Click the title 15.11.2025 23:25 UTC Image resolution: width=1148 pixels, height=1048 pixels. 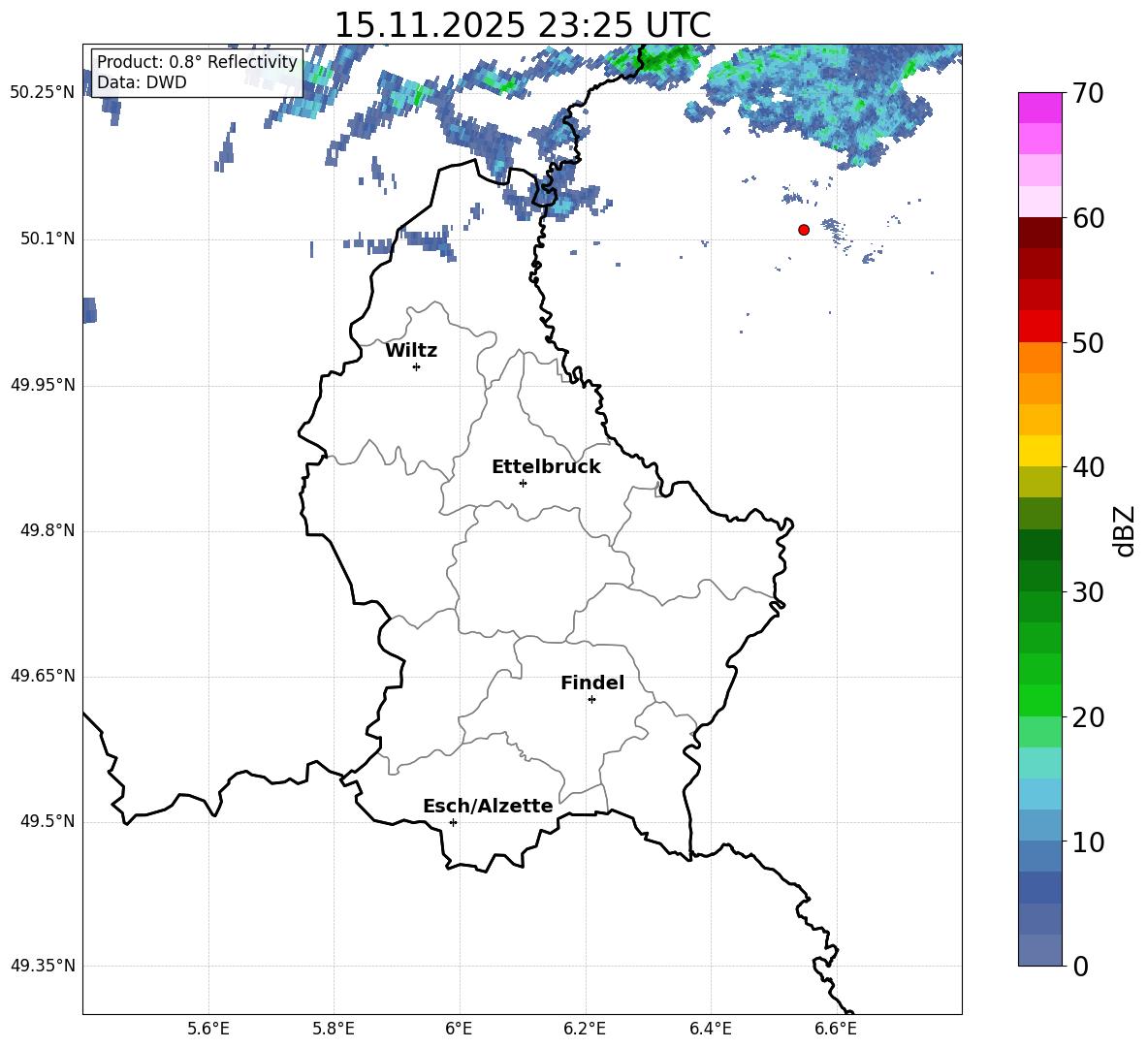522,25
